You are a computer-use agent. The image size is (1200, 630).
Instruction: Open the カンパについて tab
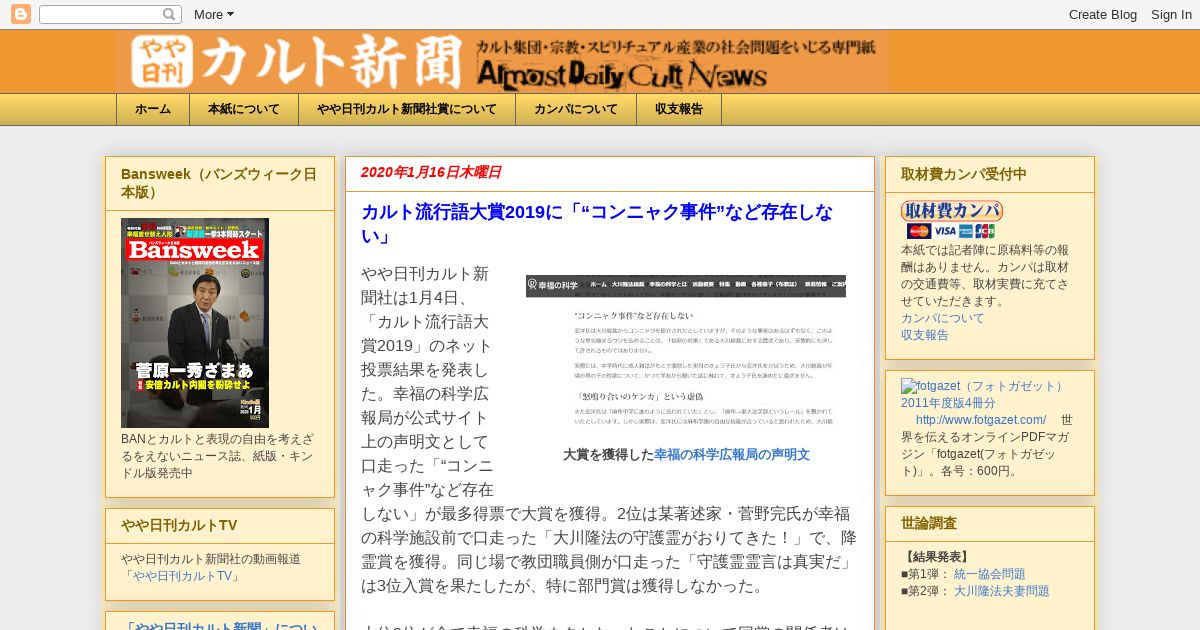click(x=576, y=109)
